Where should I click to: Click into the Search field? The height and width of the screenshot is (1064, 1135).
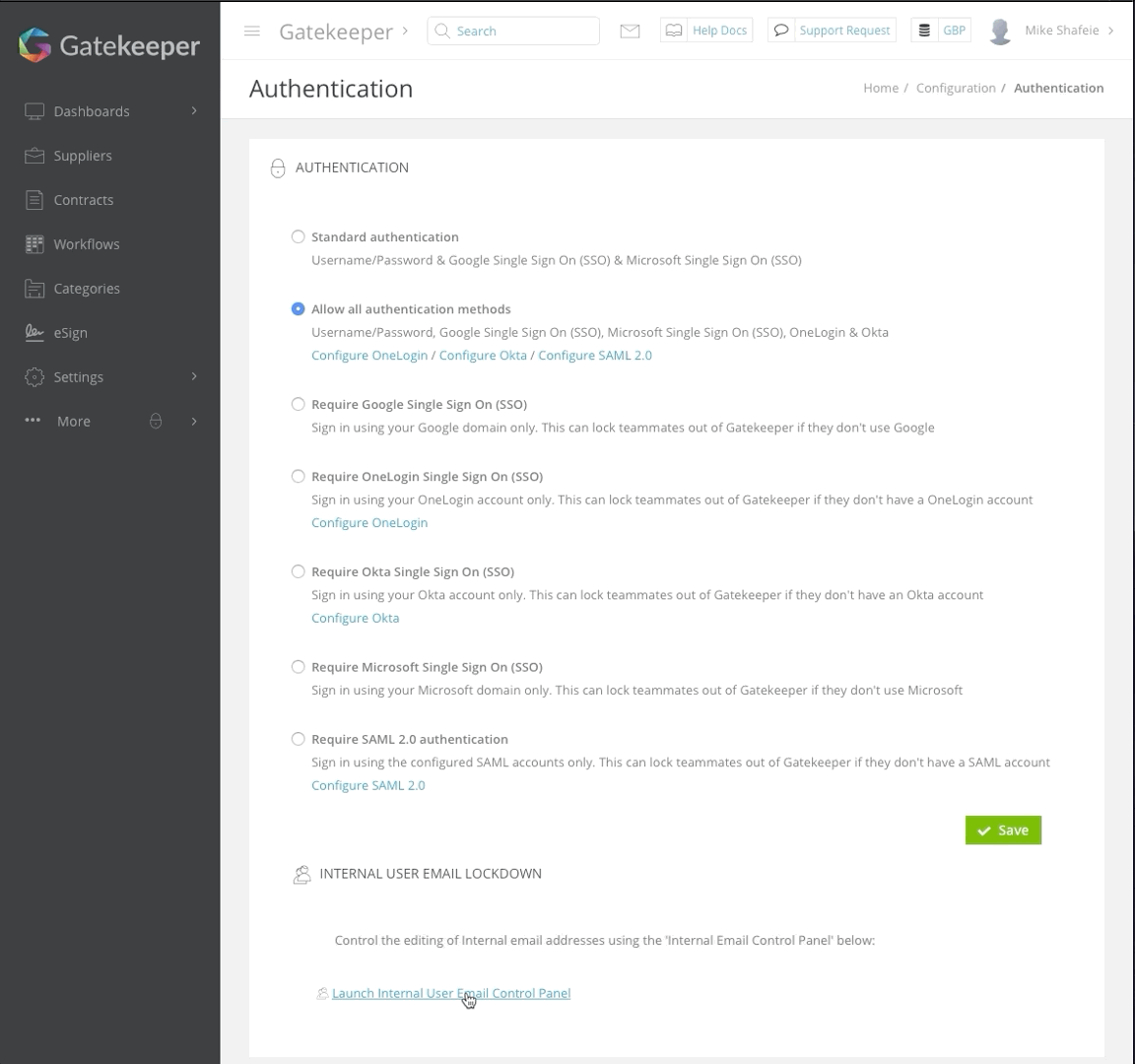click(513, 32)
